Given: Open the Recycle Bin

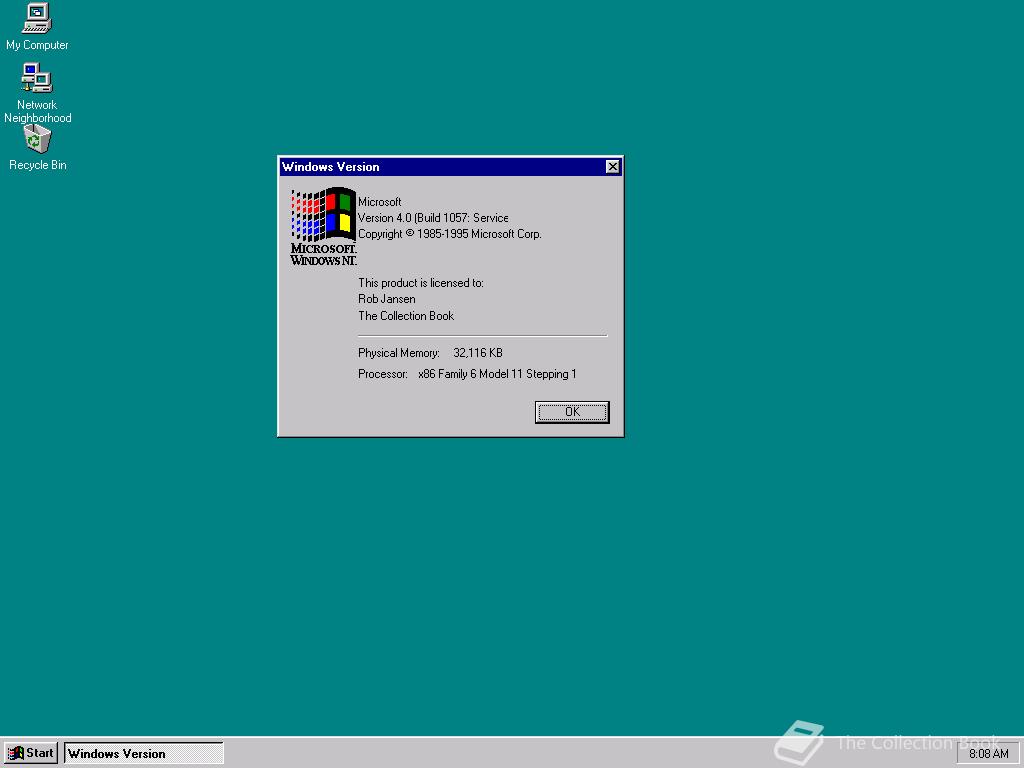Looking at the screenshot, I should click(x=36, y=139).
